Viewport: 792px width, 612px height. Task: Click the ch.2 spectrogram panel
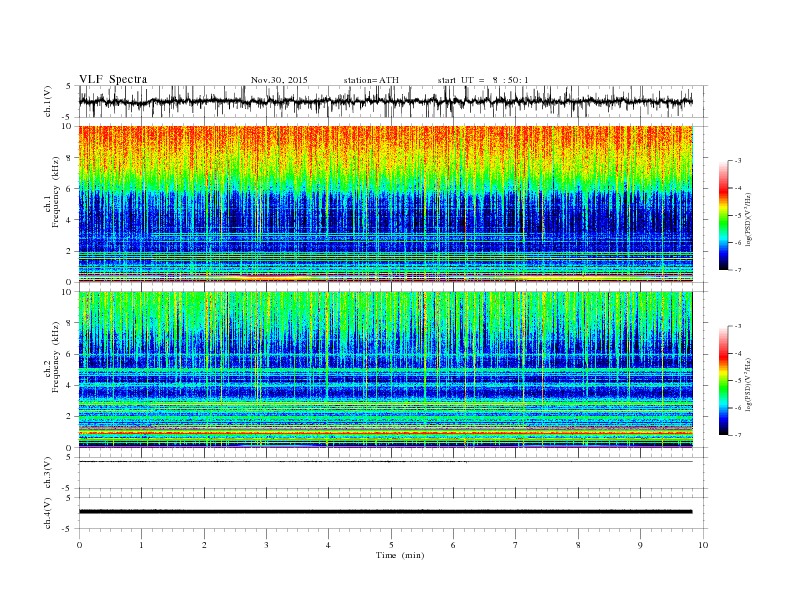(x=385, y=369)
